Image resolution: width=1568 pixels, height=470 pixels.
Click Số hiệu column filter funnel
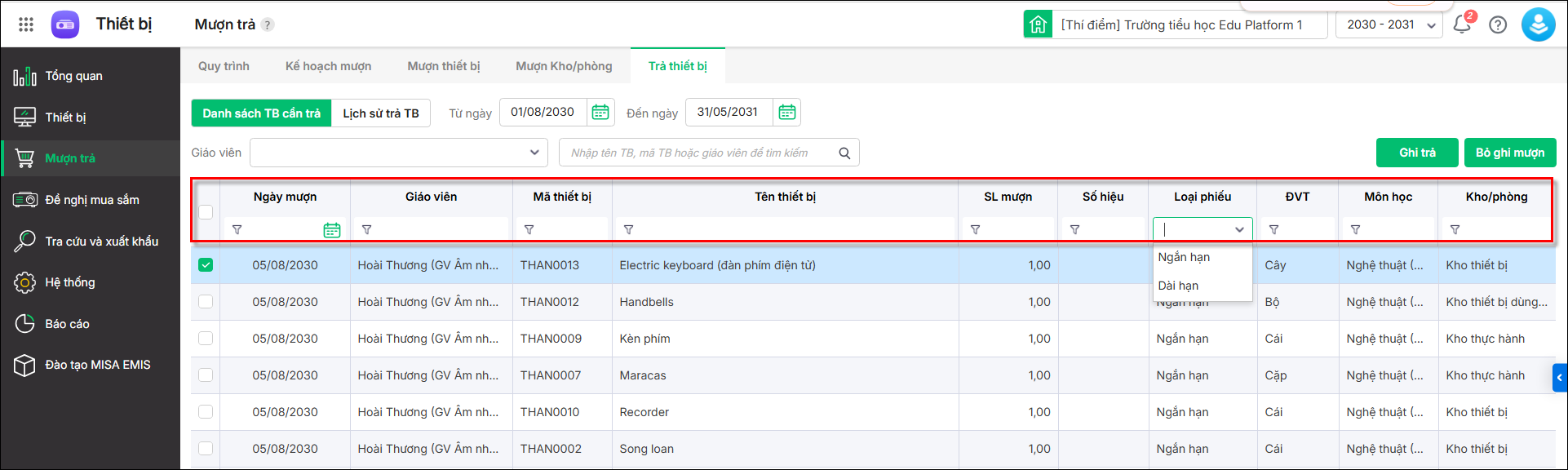pyautogui.click(x=1075, y=230)
